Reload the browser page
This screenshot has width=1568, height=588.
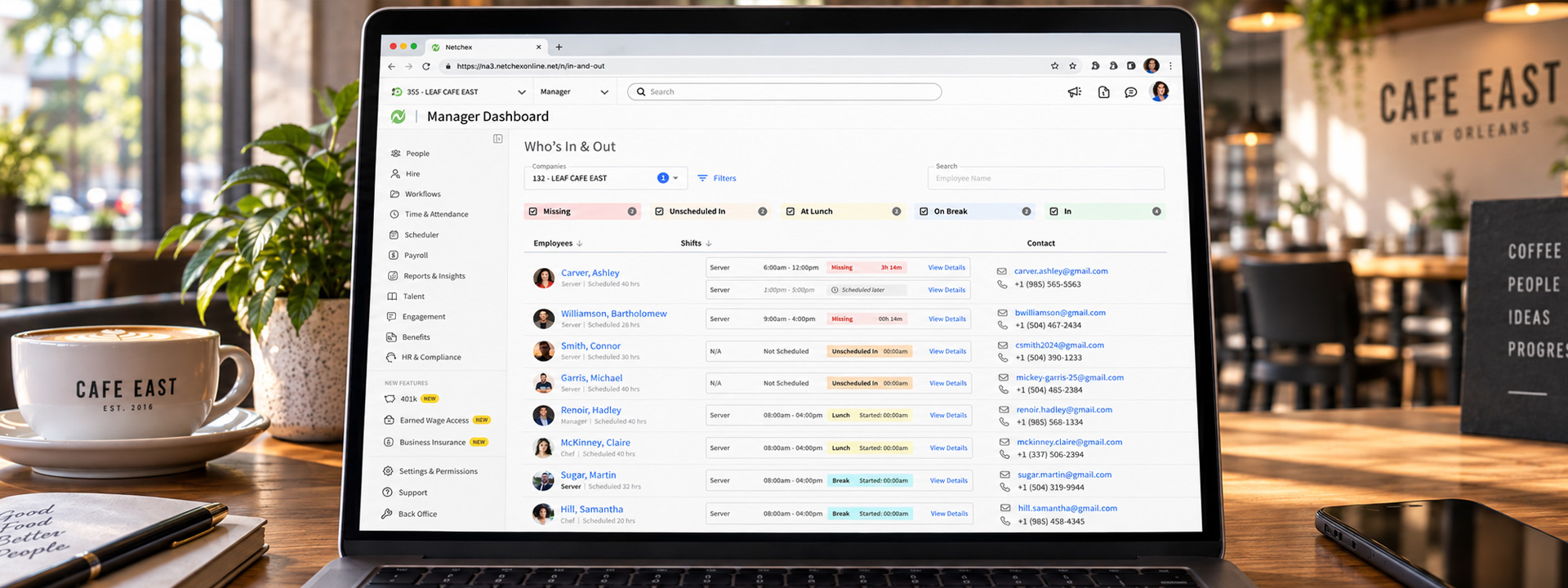pos(425,66)
